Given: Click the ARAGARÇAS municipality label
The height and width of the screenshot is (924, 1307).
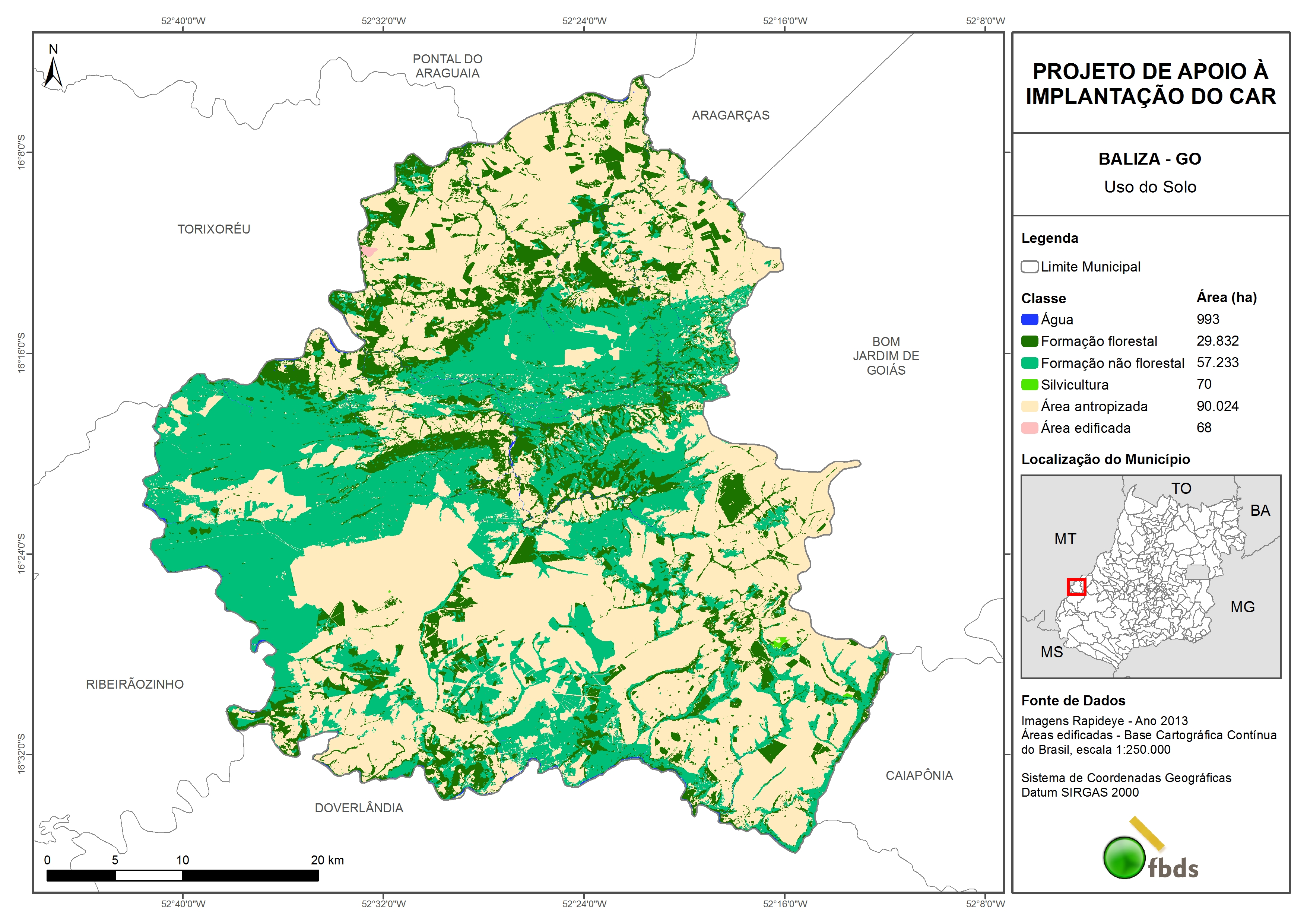Looking at the screenshot, I should [730, 115].
